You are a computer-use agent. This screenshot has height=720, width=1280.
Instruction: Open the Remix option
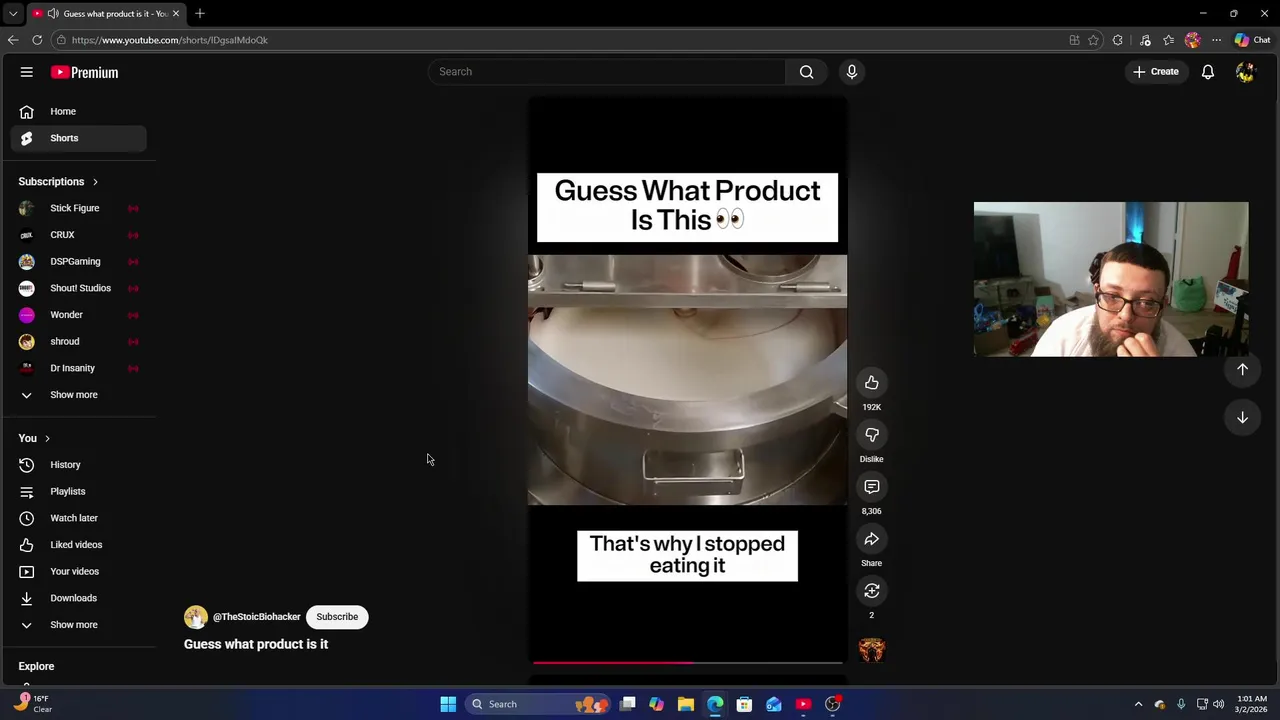872,591
